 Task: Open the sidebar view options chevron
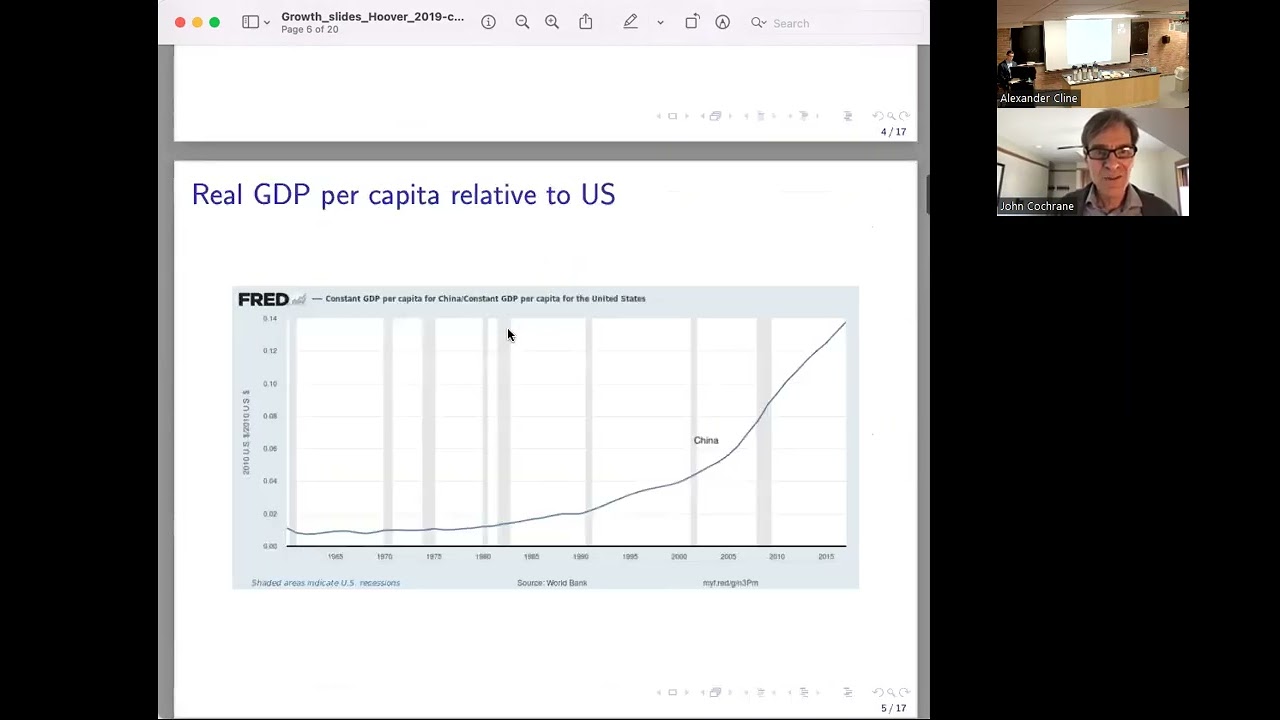point(267,23)
